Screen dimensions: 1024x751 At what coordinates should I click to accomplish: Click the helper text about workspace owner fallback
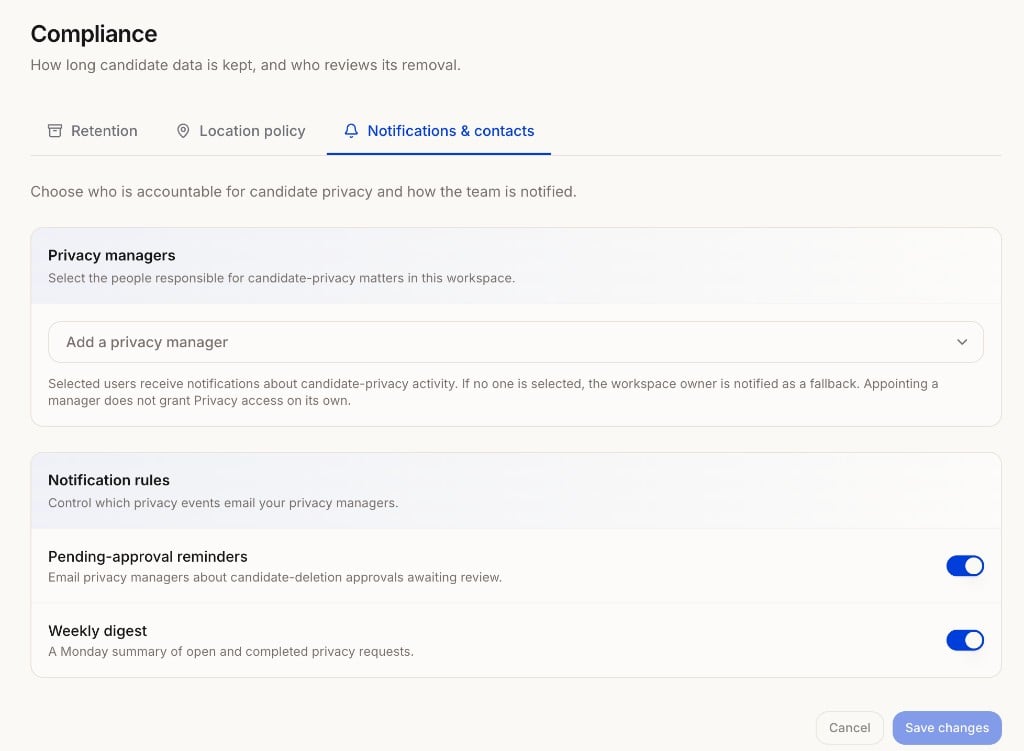click(x=493, y=392)
